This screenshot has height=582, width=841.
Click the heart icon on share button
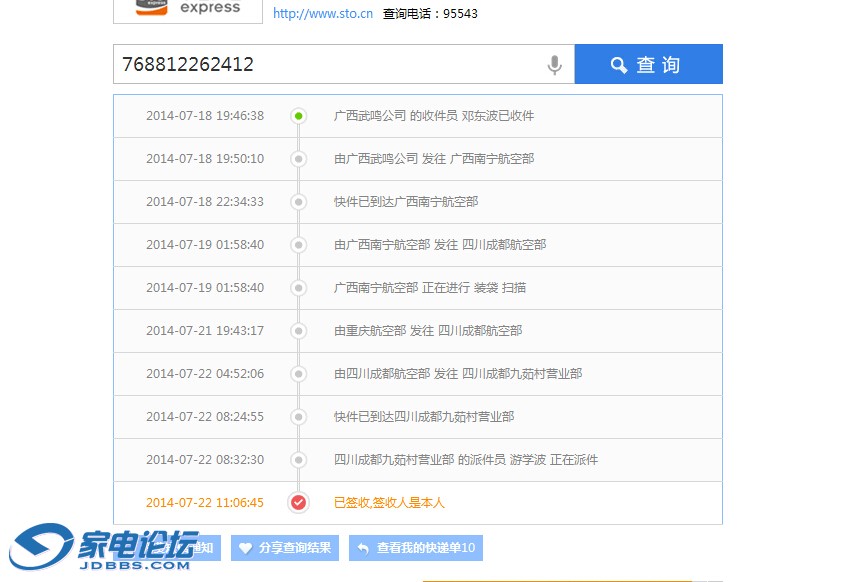point(245,548)
